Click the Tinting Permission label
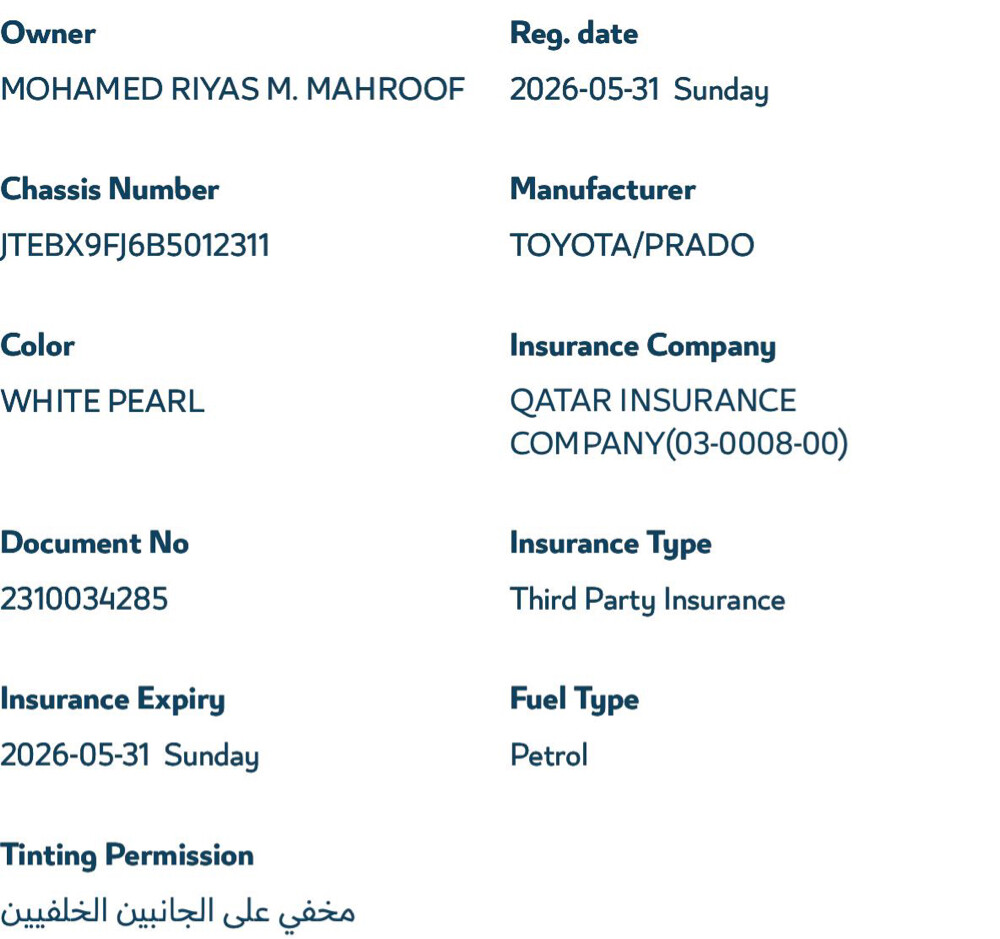The height and width of the screenshot is (939, 1000). (x=127, y=856)
